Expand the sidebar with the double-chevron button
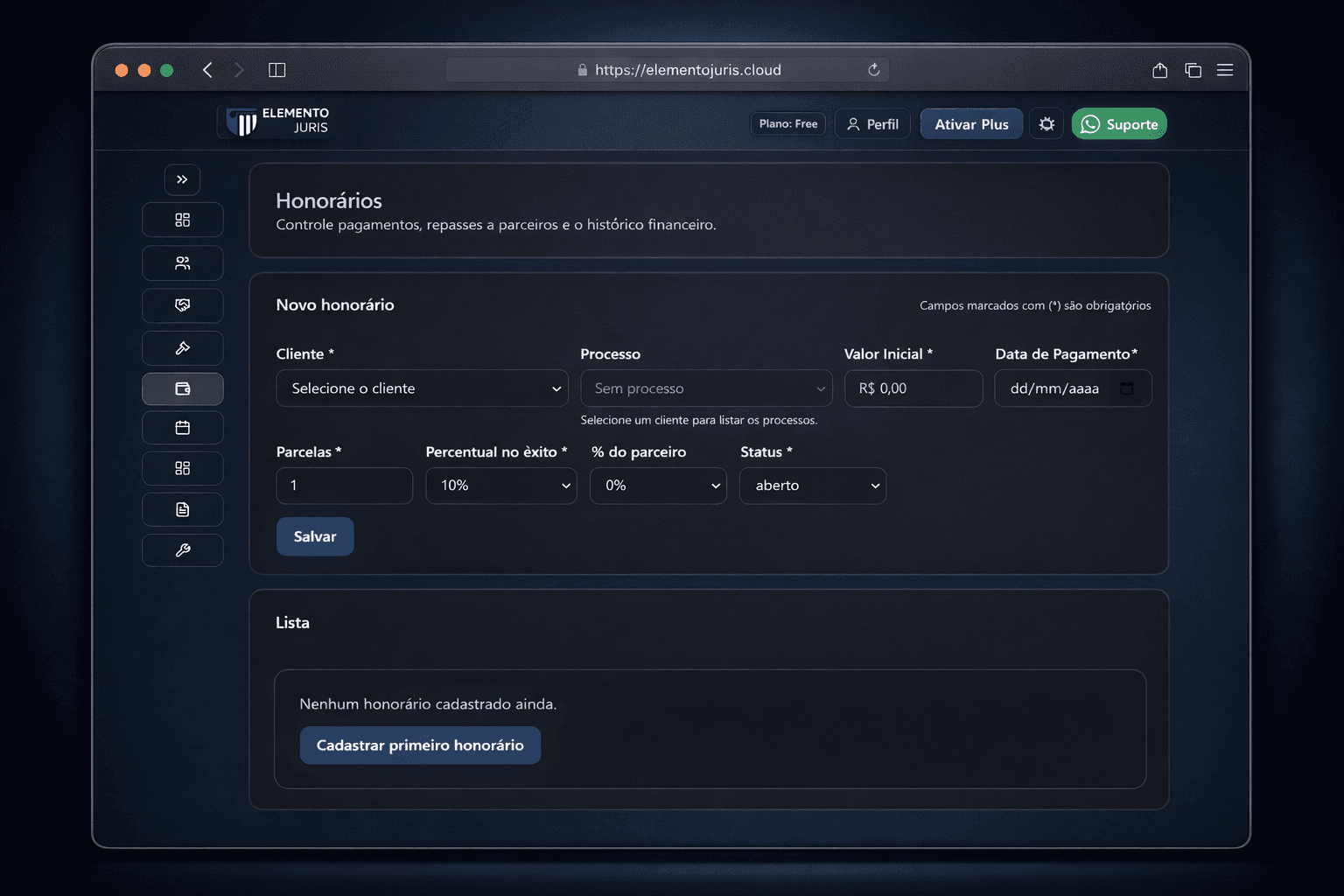Viewport: 1344px width, 896px height. [x=182, y=179]
